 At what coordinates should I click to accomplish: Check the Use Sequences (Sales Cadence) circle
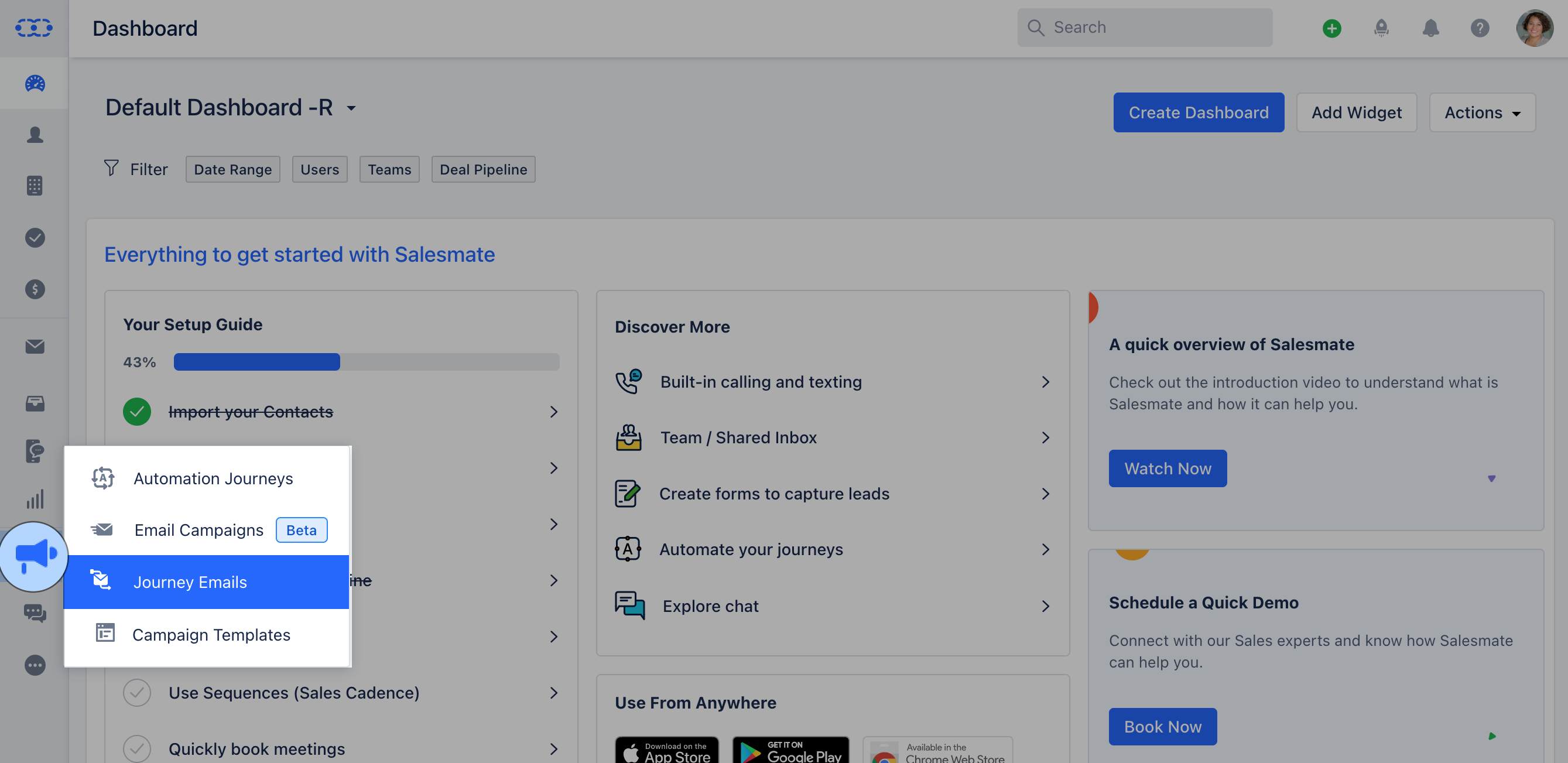[137, 693]
